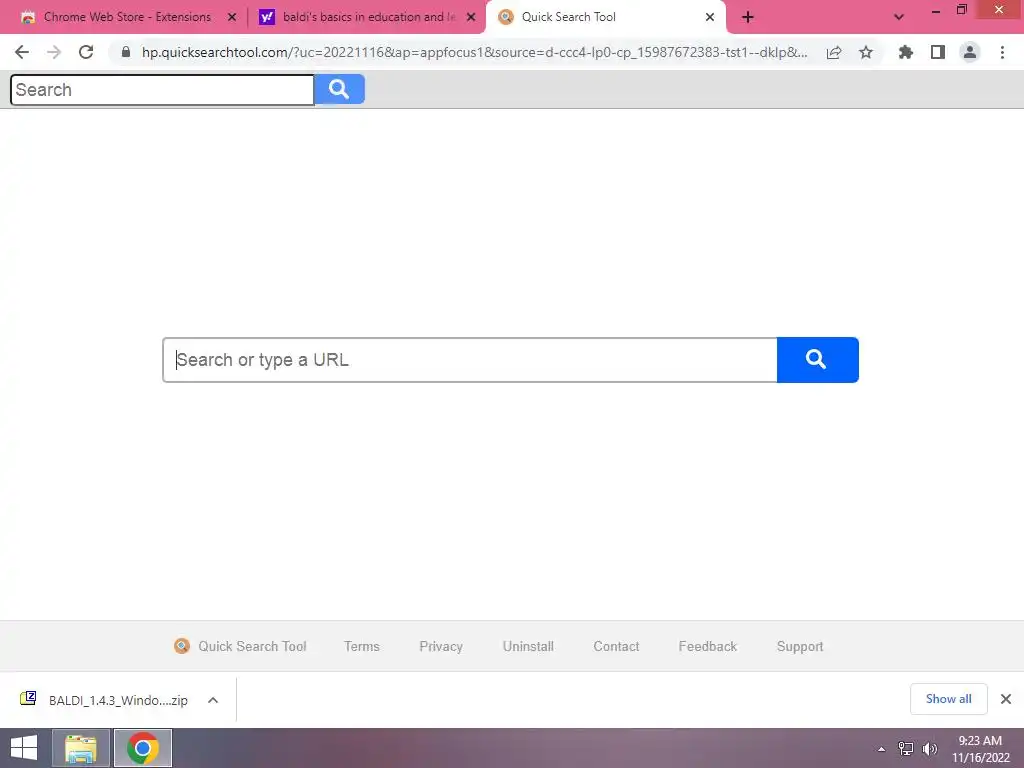The width and height of the screenshot is (1024, 768).
Task: Open the network status tray icon
Action: point(906,748)
